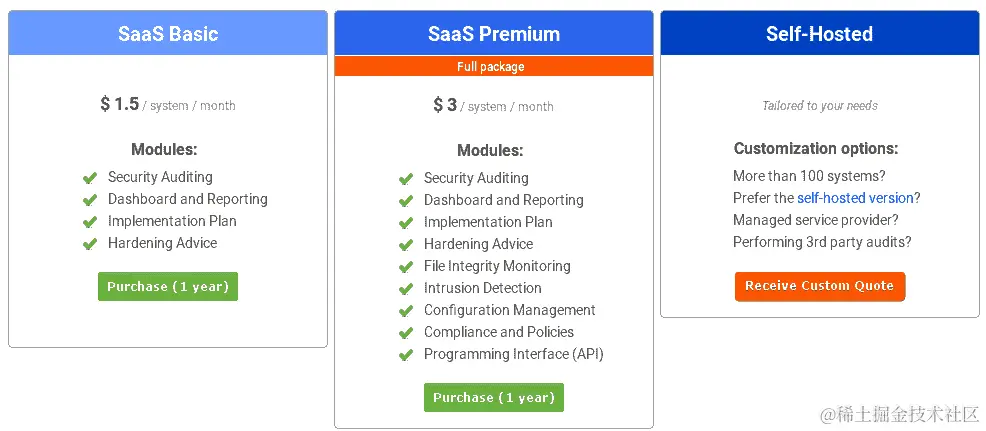This screenshot has width=986, height=431.
Task: Select the SaaS Basic plan header
Action: pyautogui.click(x=168, y=34)
